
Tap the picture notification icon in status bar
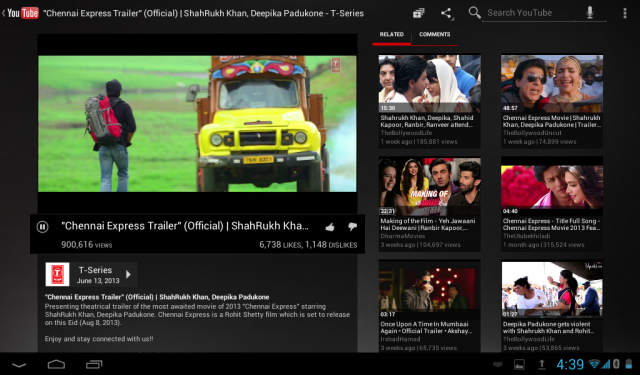(x=520, y=364)
